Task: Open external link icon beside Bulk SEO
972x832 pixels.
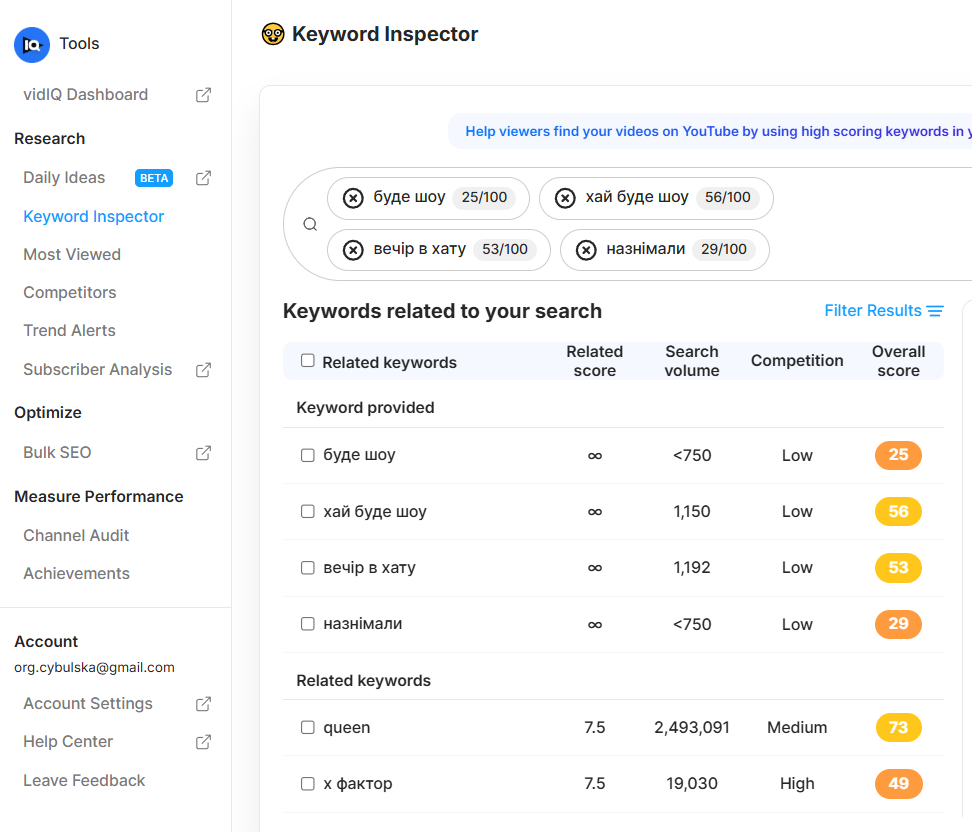Action: pos(203,453)
